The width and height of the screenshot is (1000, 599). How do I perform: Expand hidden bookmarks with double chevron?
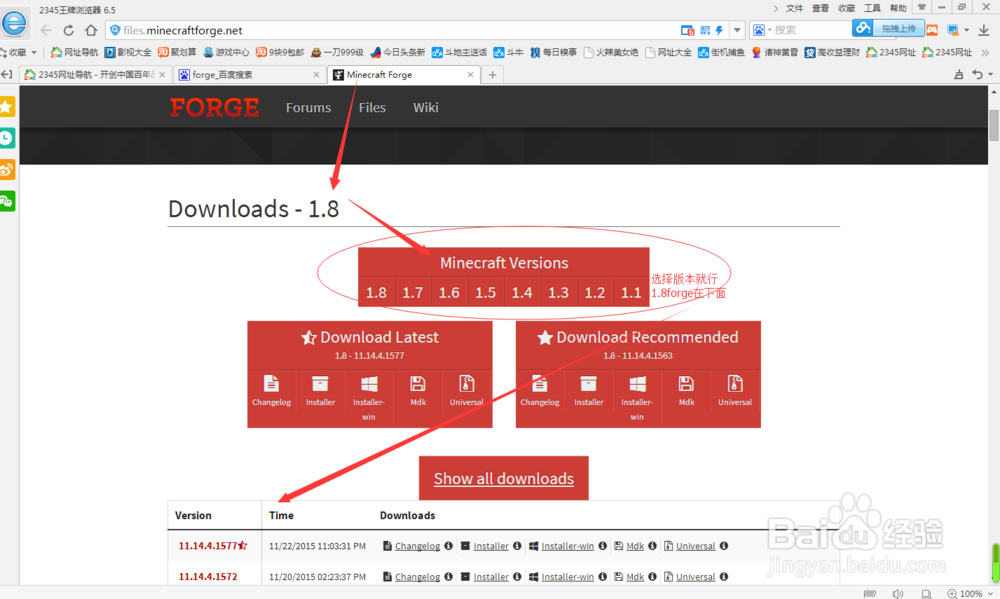(985, 52)
